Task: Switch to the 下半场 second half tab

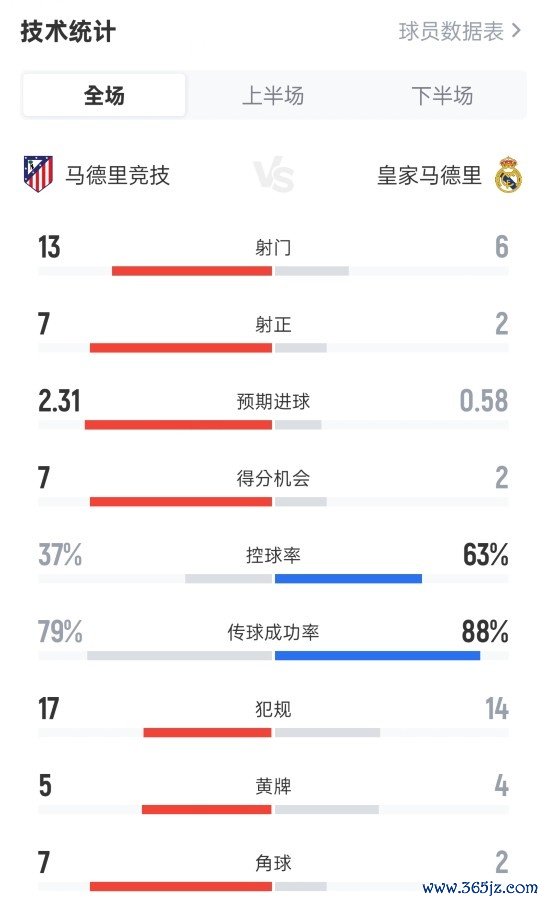Action: 442,95
